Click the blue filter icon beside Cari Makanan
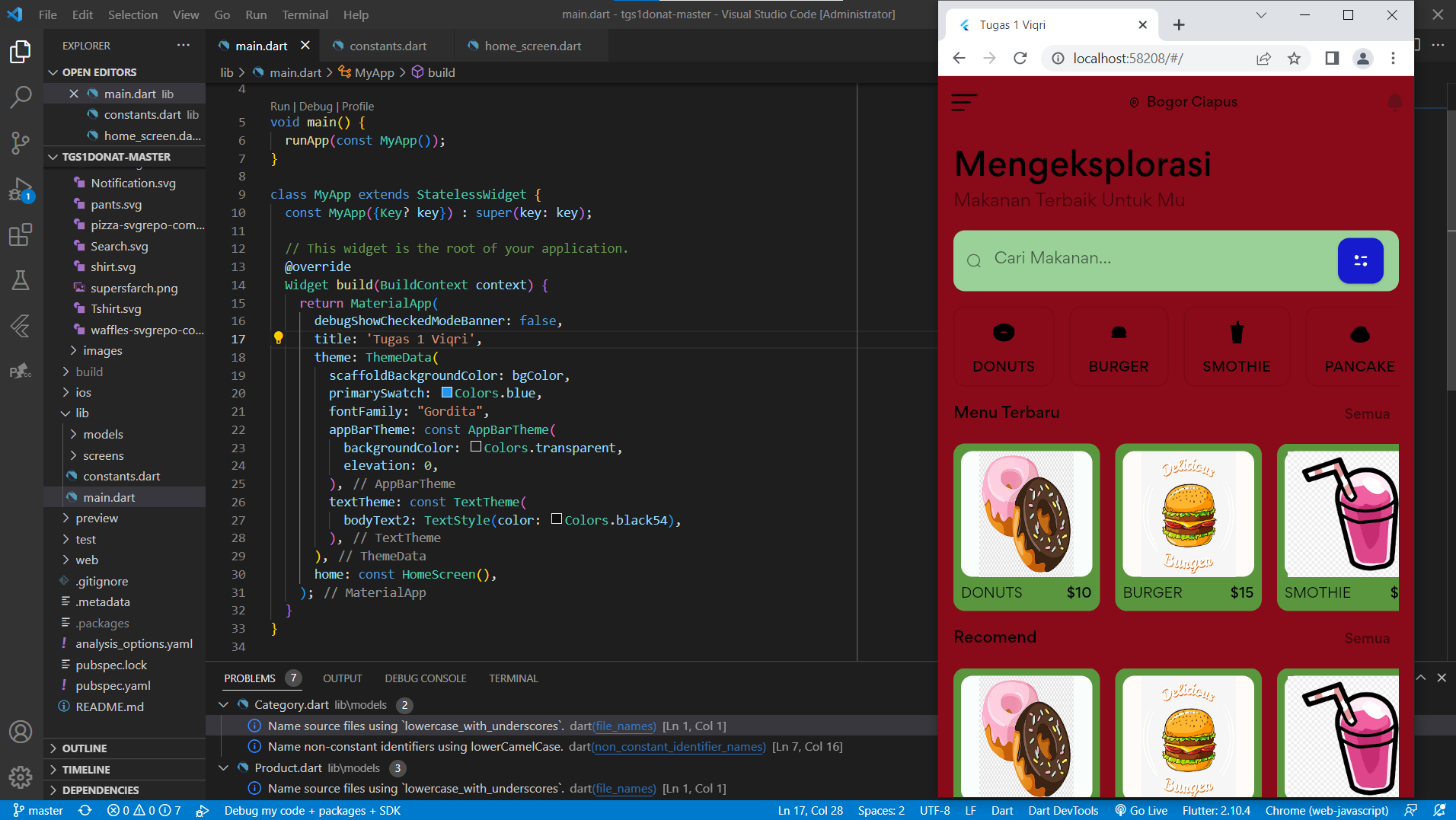Image resolution: width=1456 pixels, height=820 pixels. coord(1360,260)
